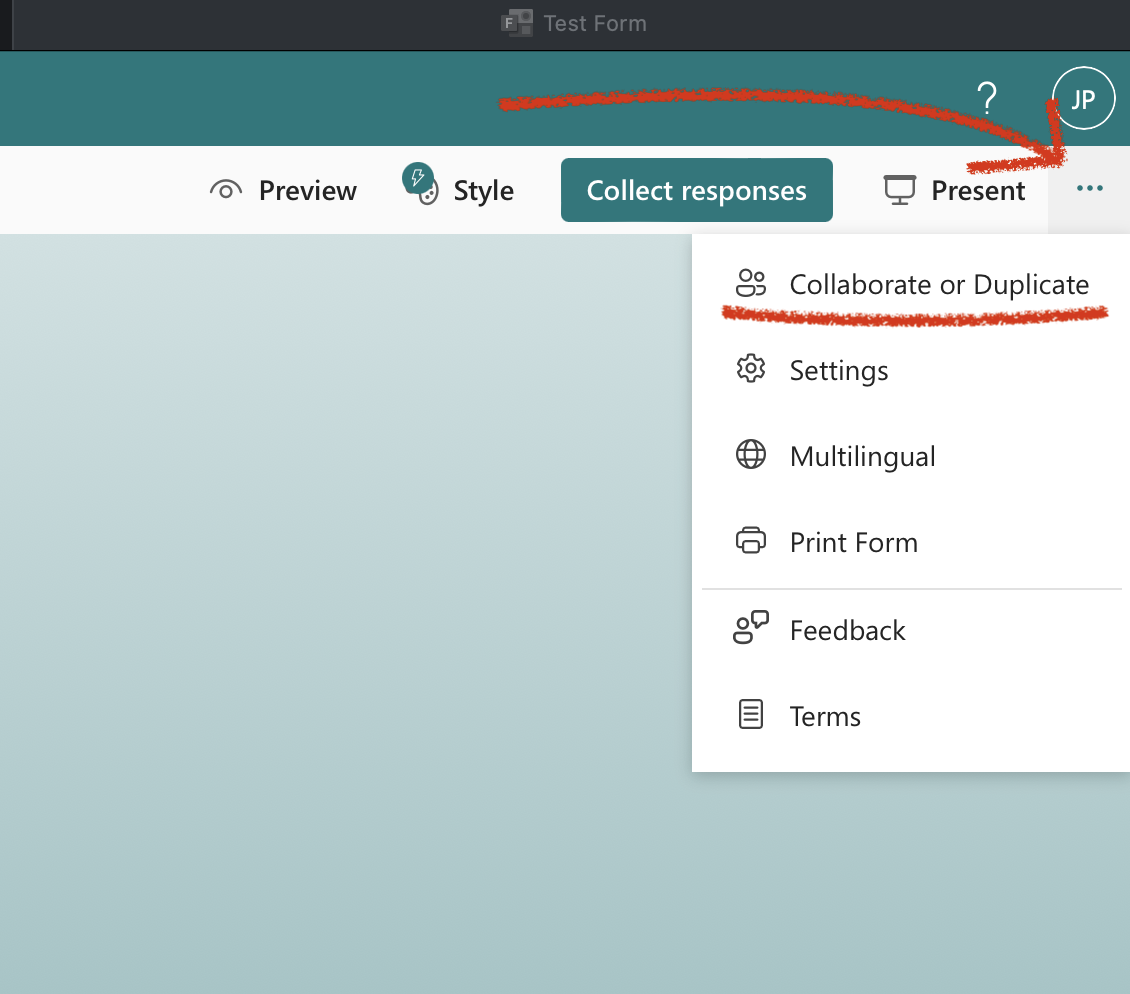
Task: Click the eye icon beside Preview
Action: click(x=226, y=191)
